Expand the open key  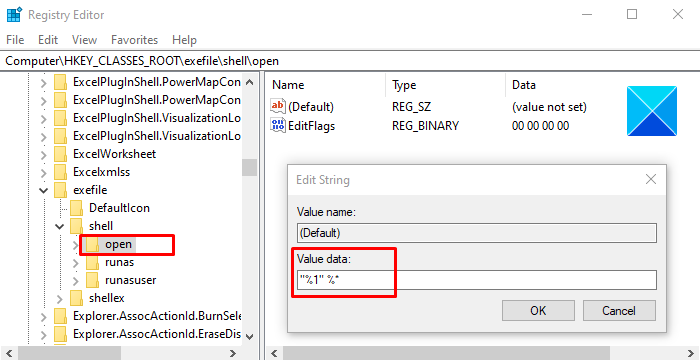tap(76, 245)
